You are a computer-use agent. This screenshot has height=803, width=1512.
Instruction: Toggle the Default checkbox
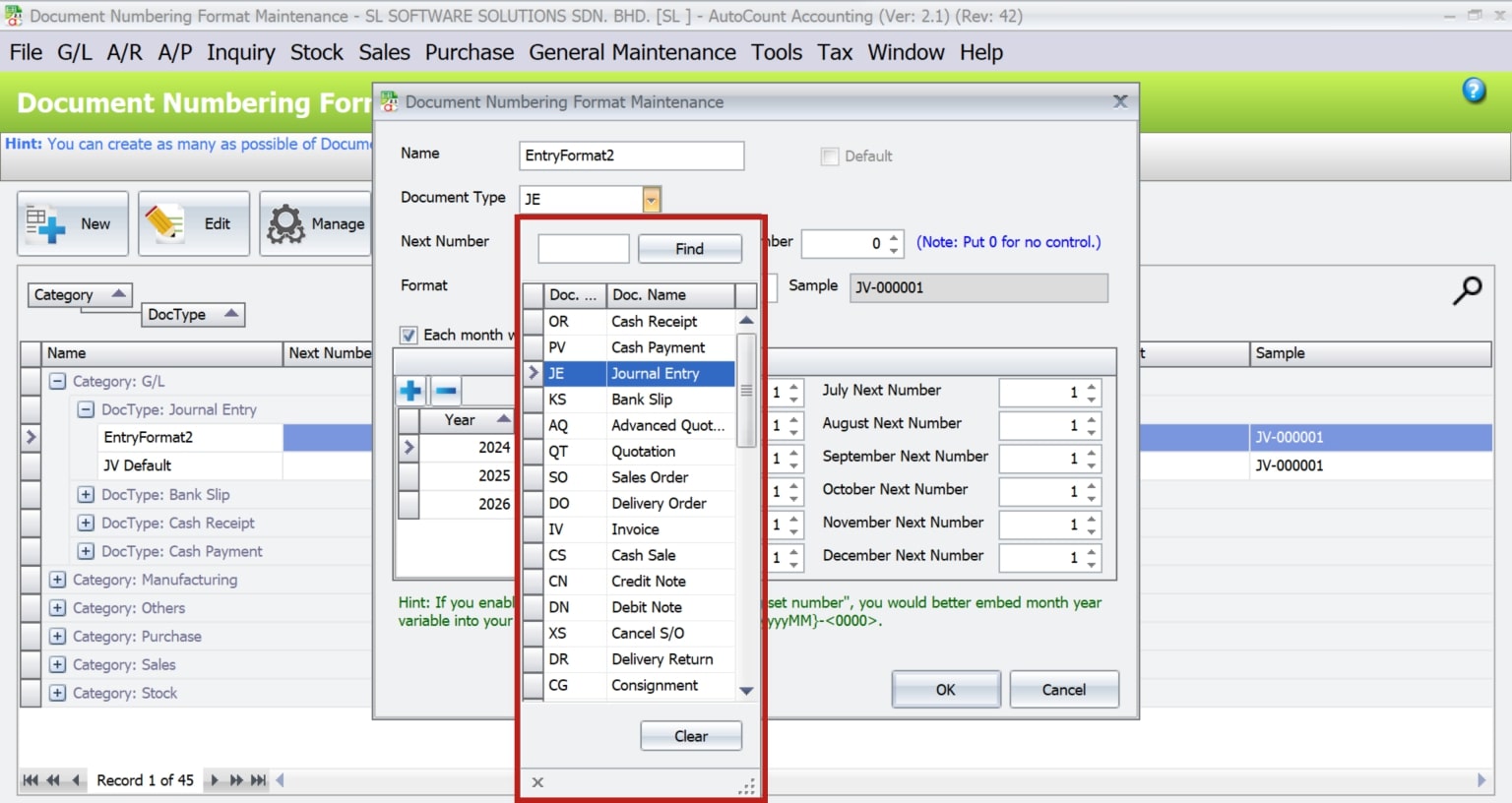pos(828,155)
